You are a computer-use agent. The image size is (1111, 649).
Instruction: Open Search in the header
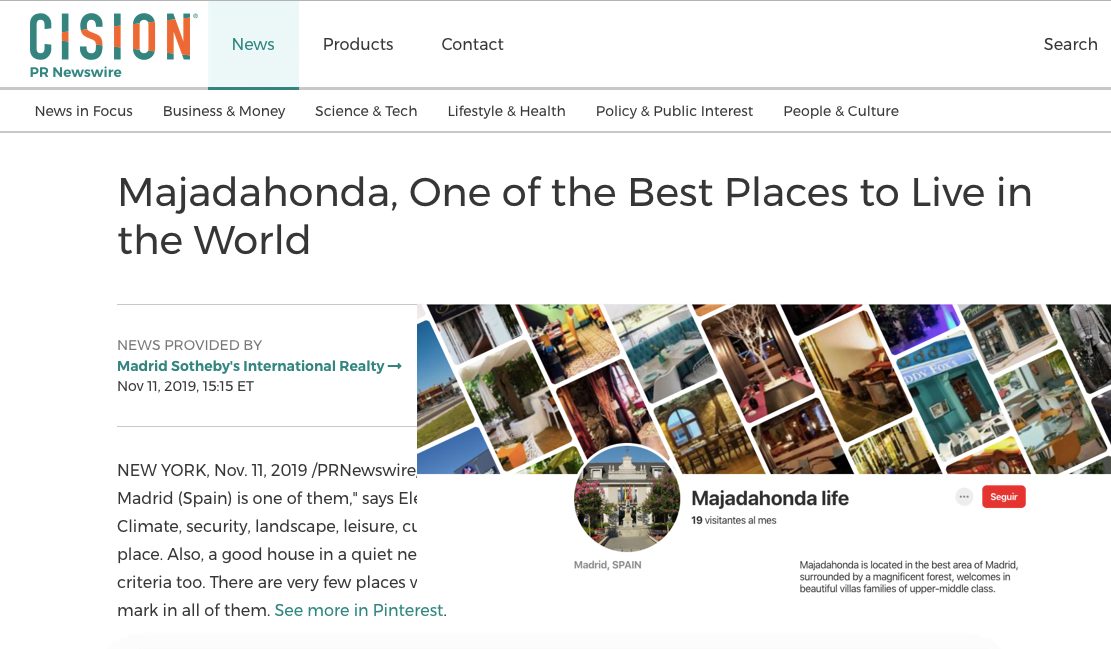pyautogui.click(x=1070, y=45)
